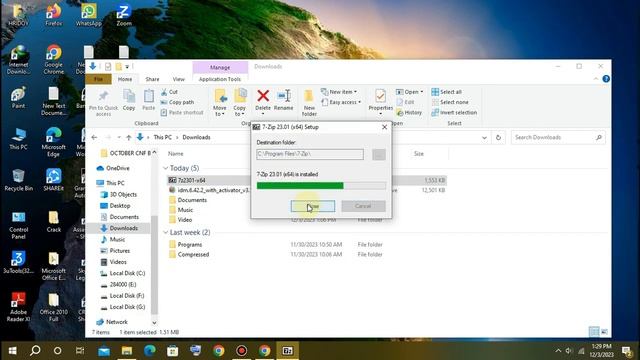Screen dimensions: 640x360
Task: Switch to details view button
Action: click(x=594, y=332)
